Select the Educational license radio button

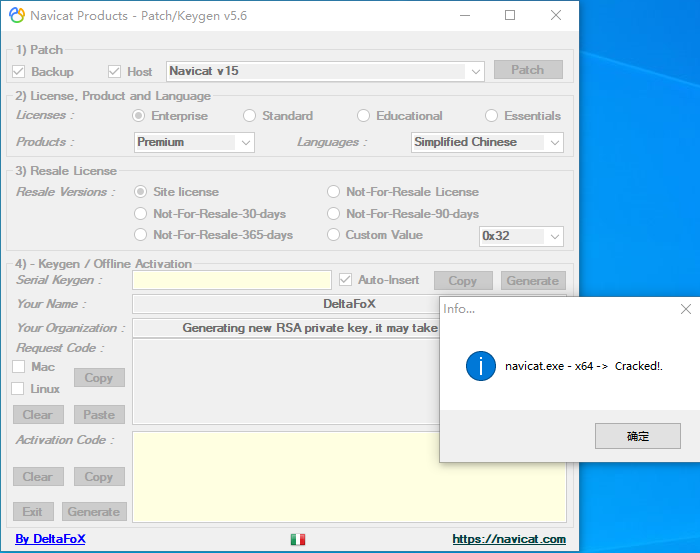click(363, 116)
